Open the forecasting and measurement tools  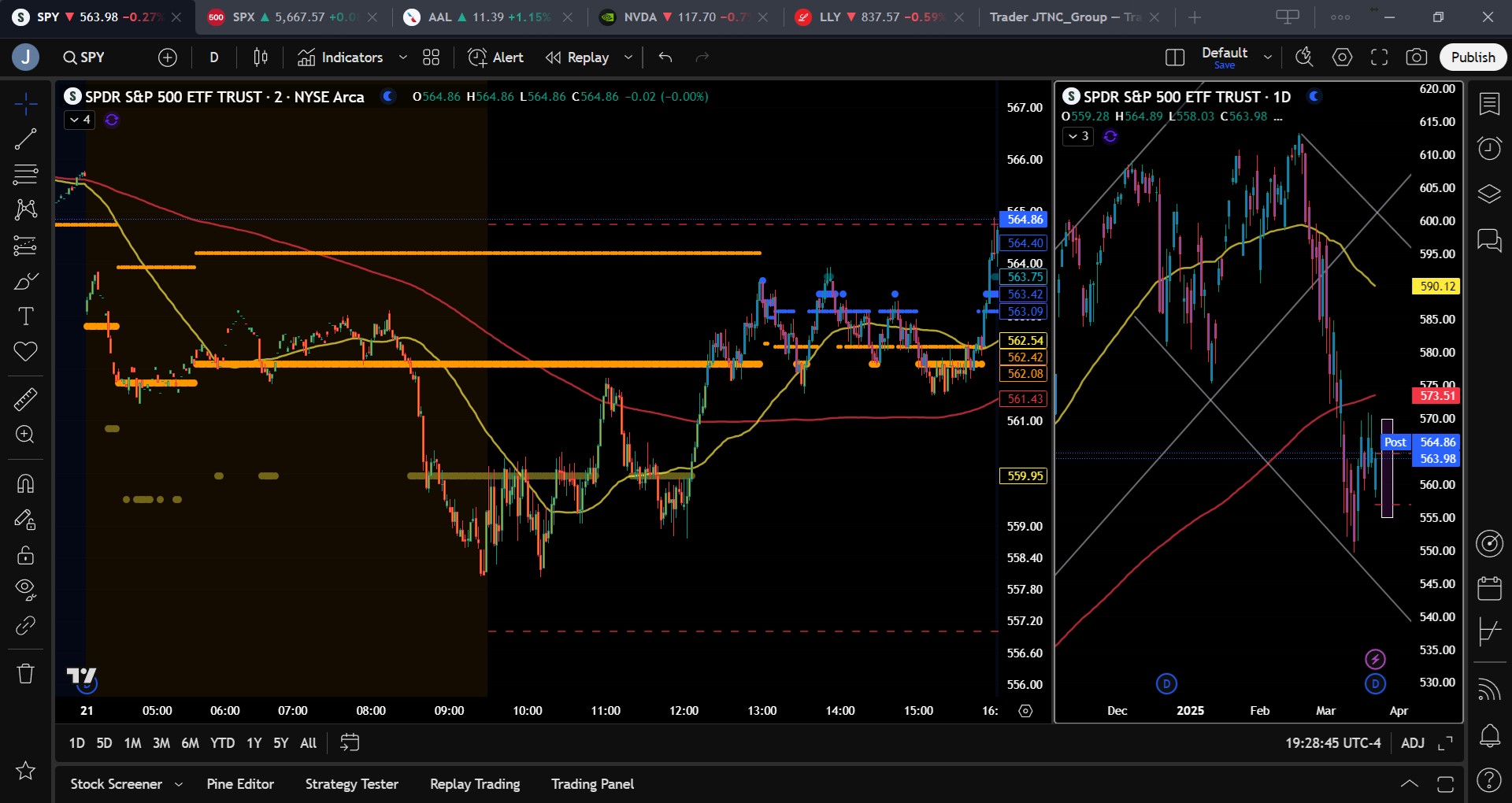[25, 246]
